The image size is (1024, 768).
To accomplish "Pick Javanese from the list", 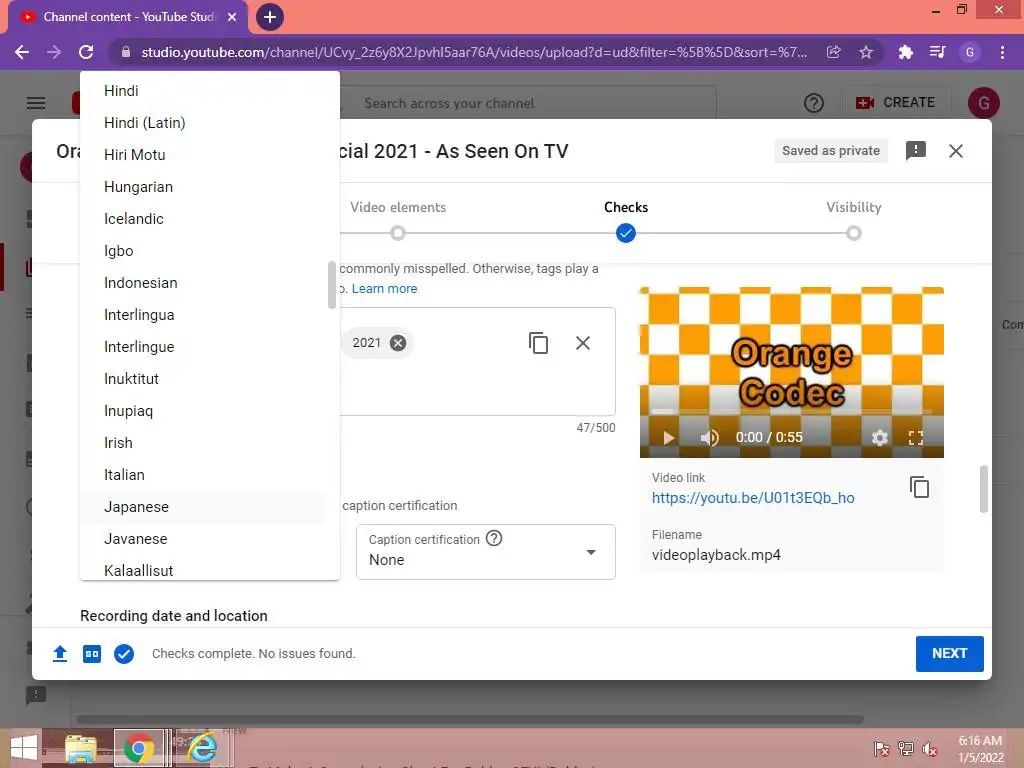I will [x=202, y=539].
